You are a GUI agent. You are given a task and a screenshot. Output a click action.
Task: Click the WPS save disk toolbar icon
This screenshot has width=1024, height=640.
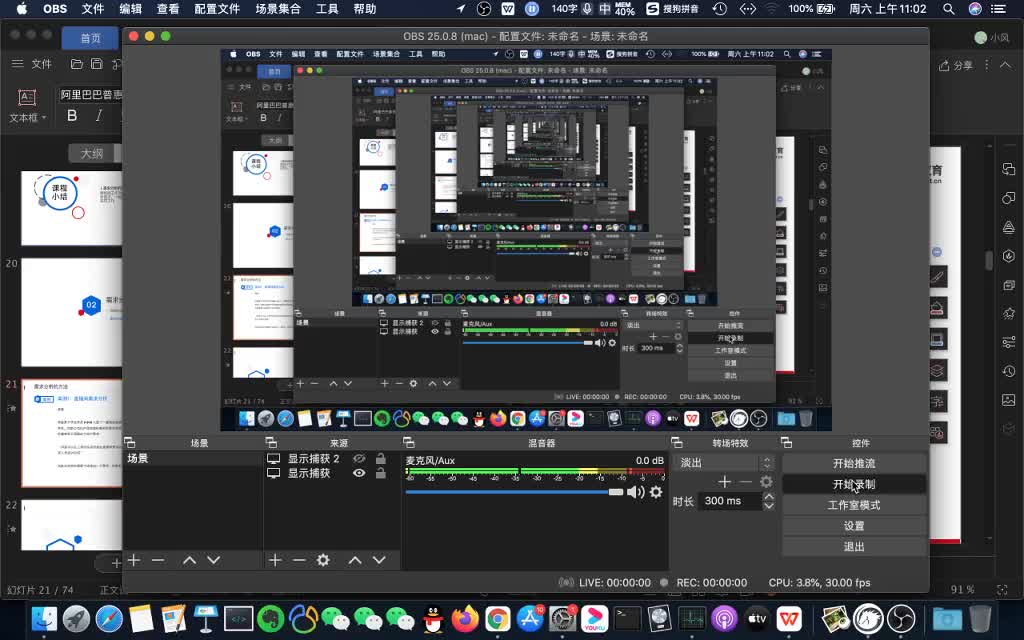[97, 64]
